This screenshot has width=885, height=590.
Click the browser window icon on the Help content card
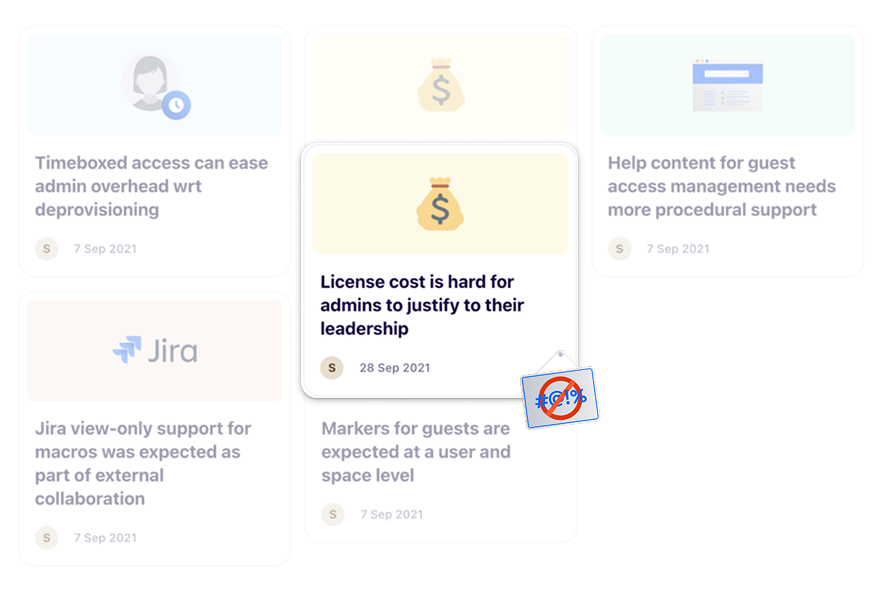(727, 85)
